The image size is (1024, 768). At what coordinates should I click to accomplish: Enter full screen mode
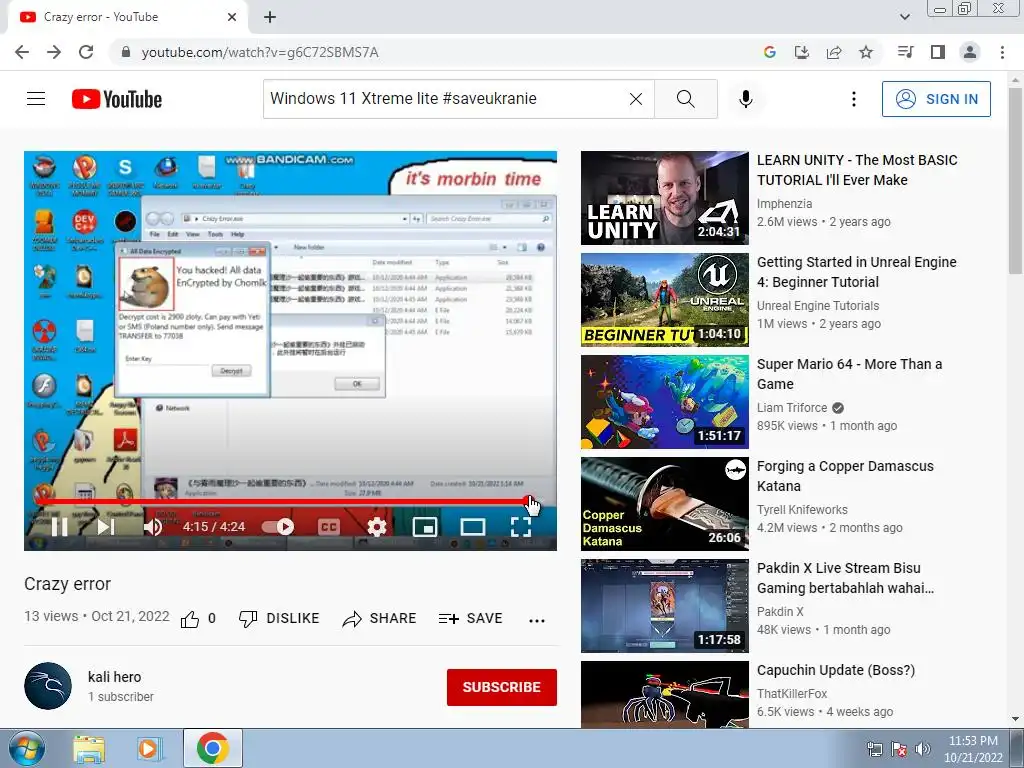click(520, 526)
